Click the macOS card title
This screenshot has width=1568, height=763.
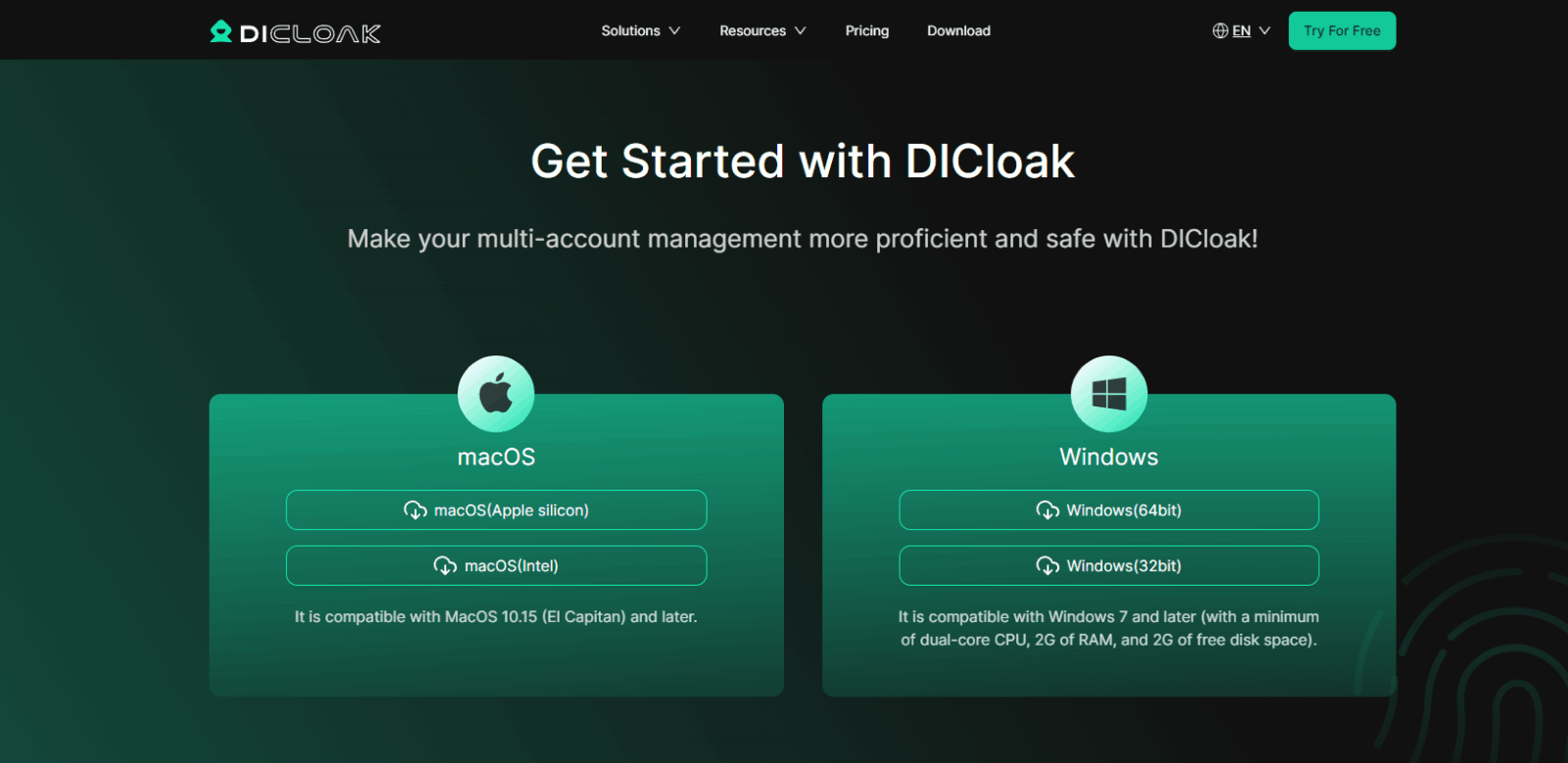[496, 457]
